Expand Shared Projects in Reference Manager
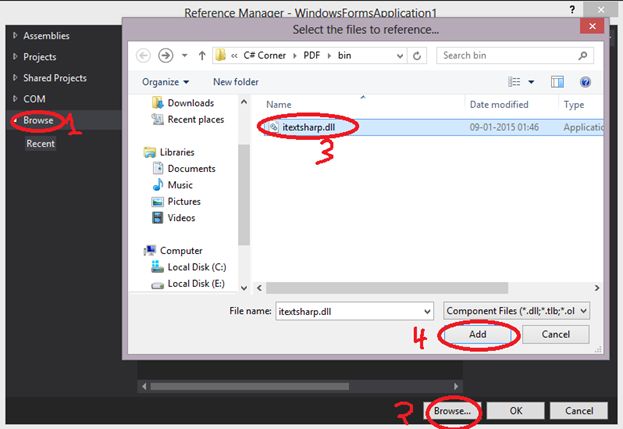 (15, 77)
